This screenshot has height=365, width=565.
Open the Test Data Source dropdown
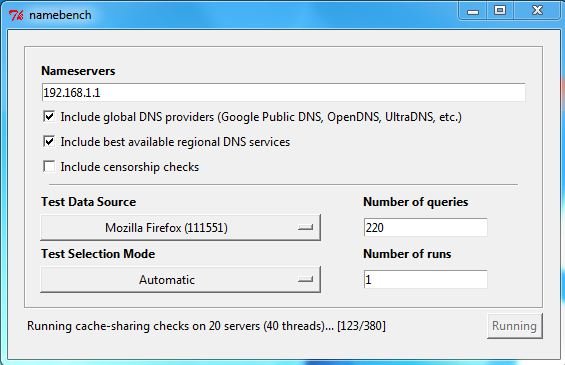pos(180,228)
